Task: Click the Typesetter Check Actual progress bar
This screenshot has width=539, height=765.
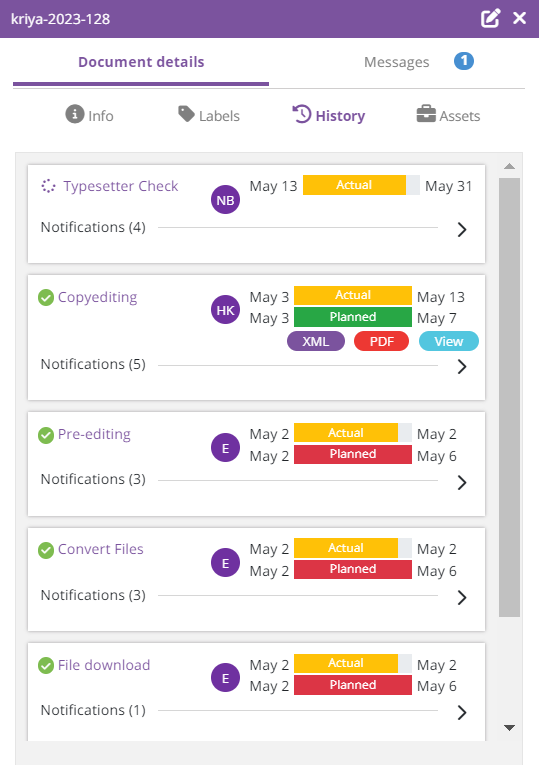Action: pos(361,185)
